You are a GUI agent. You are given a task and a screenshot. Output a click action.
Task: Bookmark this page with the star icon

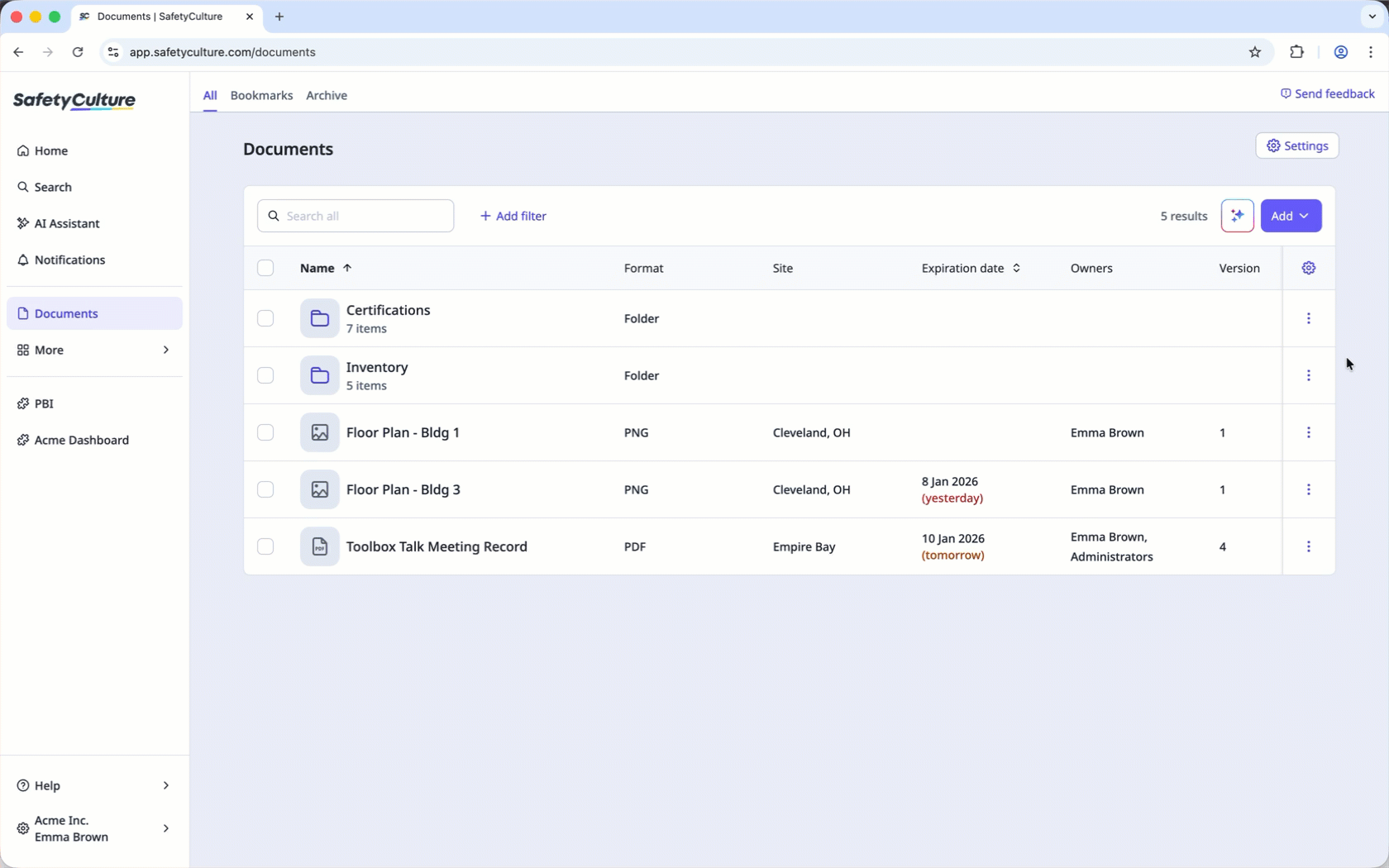pyautogui.click(x=1254, y=52)
